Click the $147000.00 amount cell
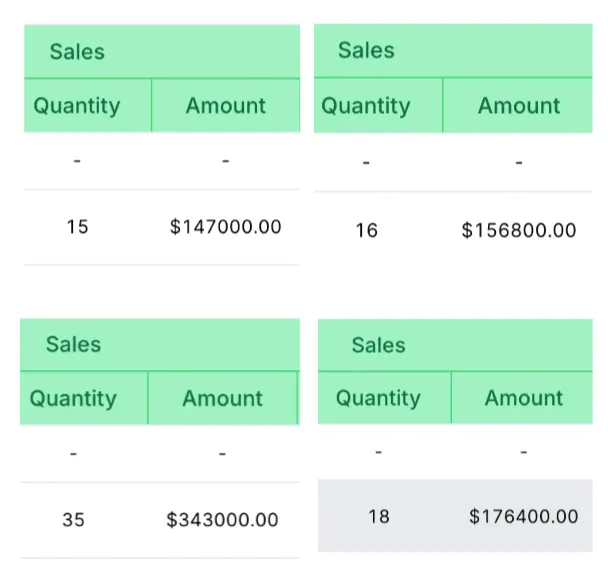The height and width of the screenshot is (588, 608). [225, 227]
